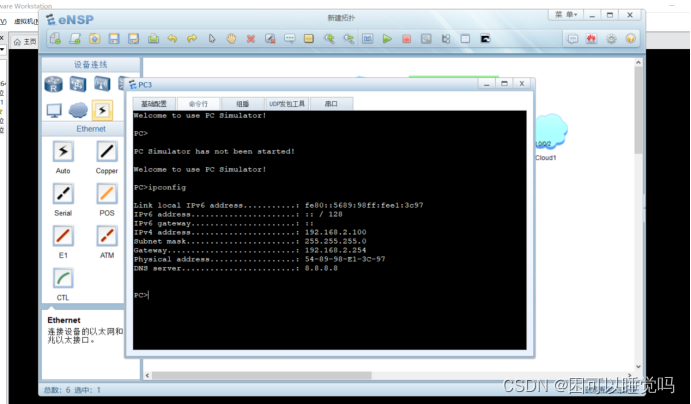The height and width of the screenshot is (404, 691).
Task: Click the green Start Devices icon
Action: click(x=387, y=39)
